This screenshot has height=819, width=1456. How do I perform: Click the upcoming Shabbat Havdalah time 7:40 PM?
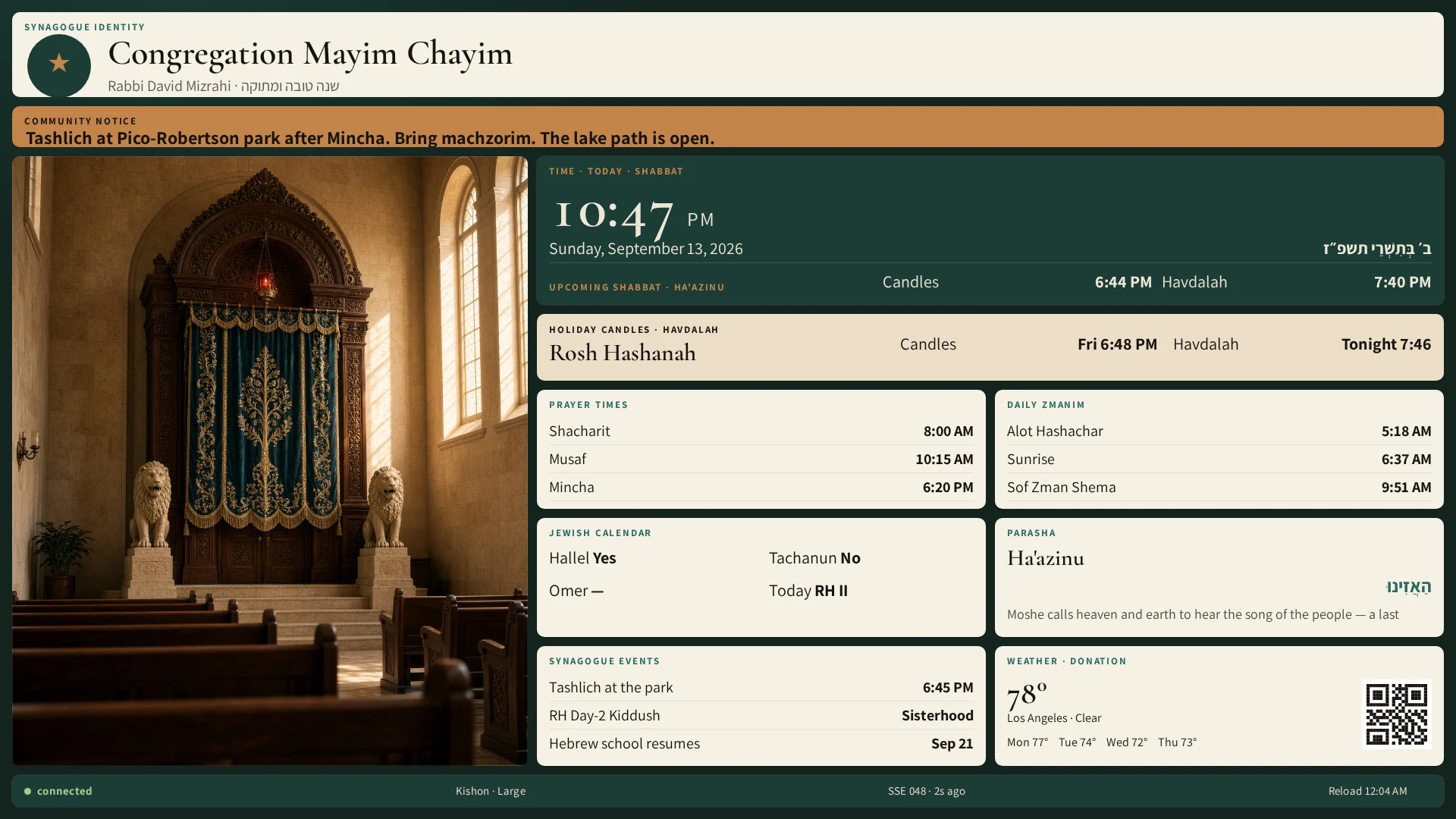[1402, 282]
